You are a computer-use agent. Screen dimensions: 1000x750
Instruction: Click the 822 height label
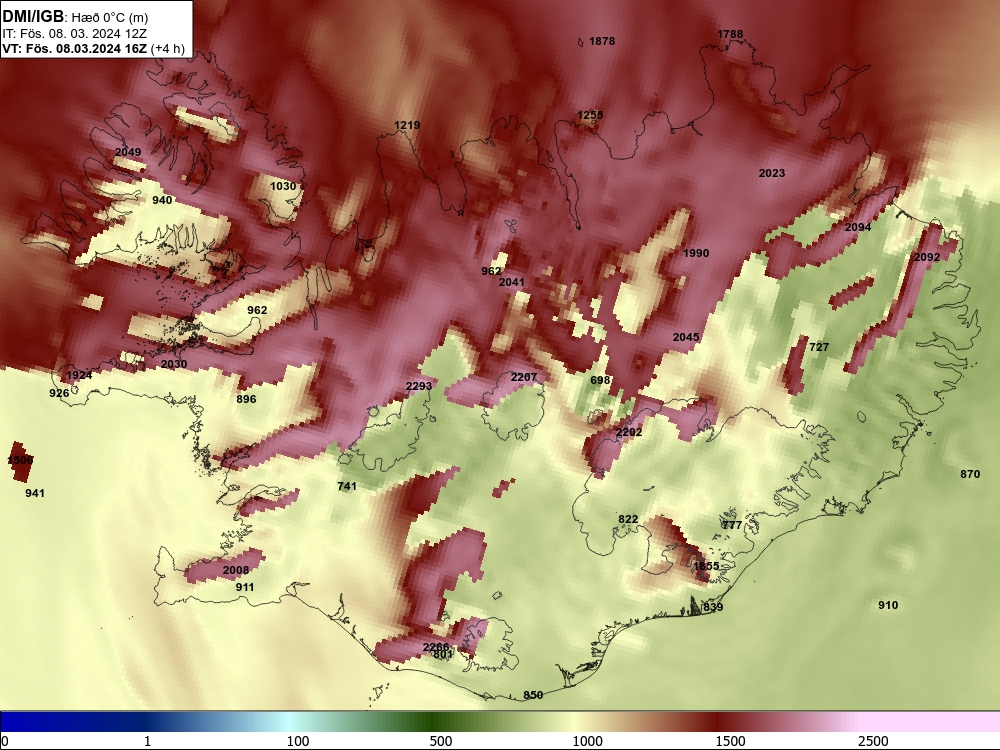[628, 519]
